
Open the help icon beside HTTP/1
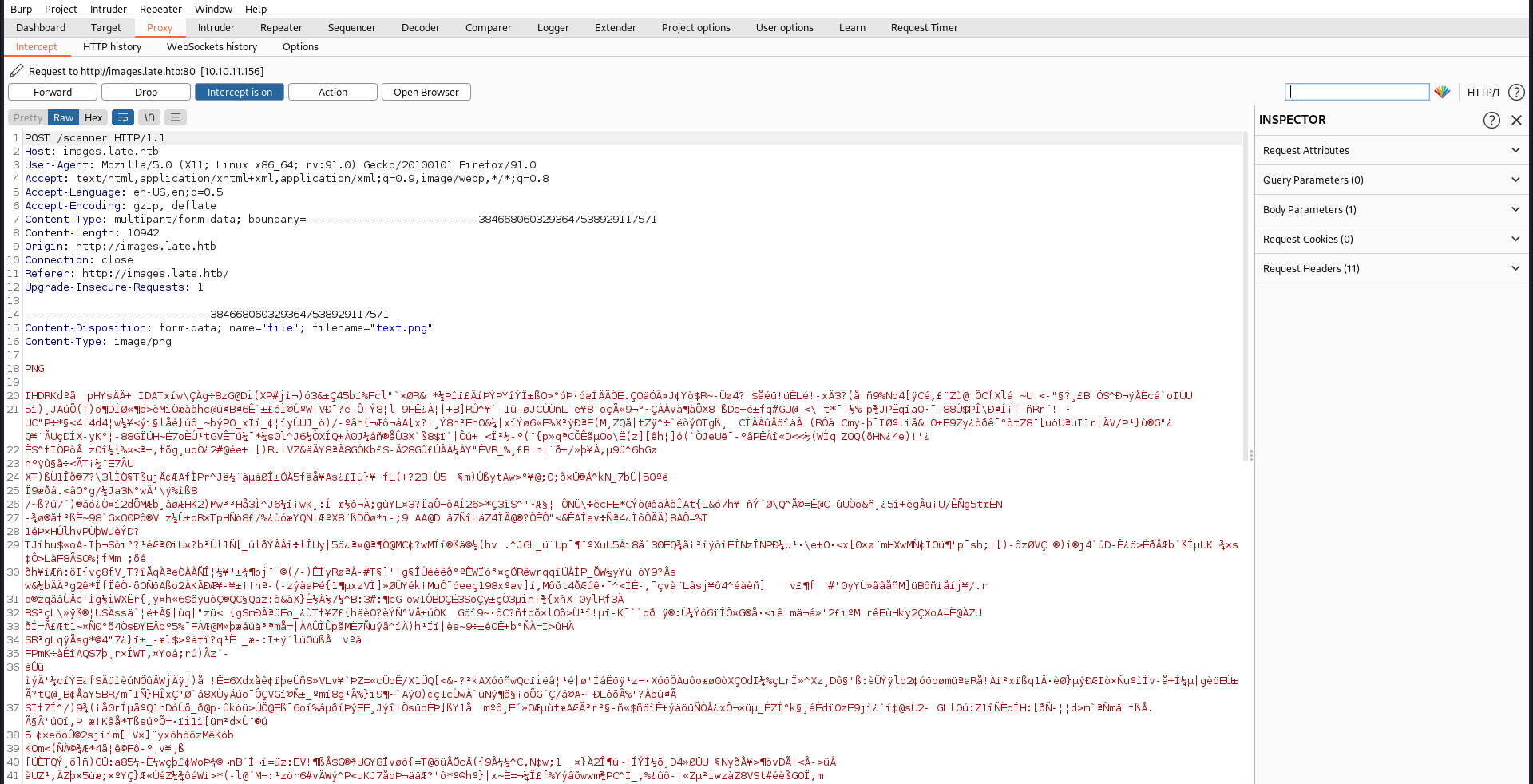tap(1516, 92)
